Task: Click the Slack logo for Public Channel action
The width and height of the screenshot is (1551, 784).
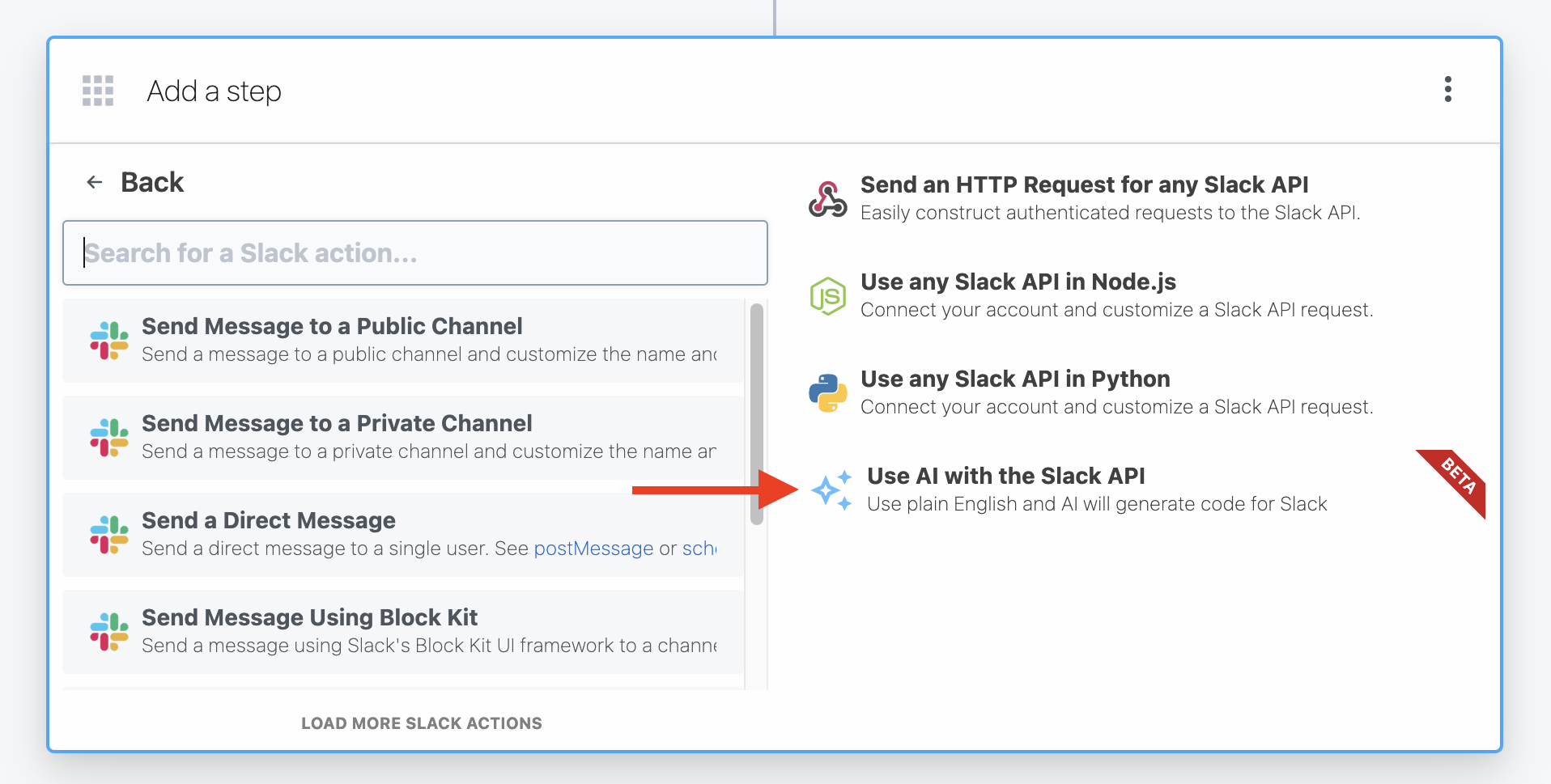Action: point(109,341)
